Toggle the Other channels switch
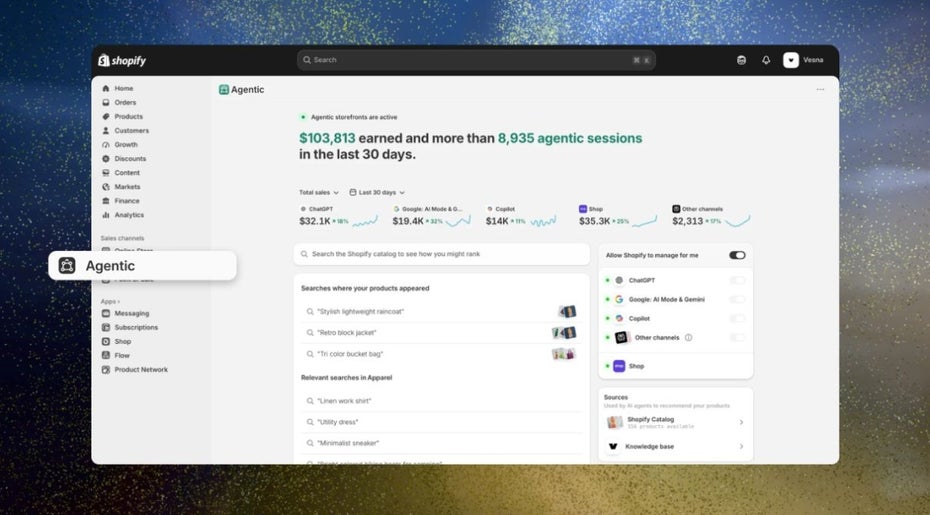Screen dimensions: 930x515 point(737,338)
